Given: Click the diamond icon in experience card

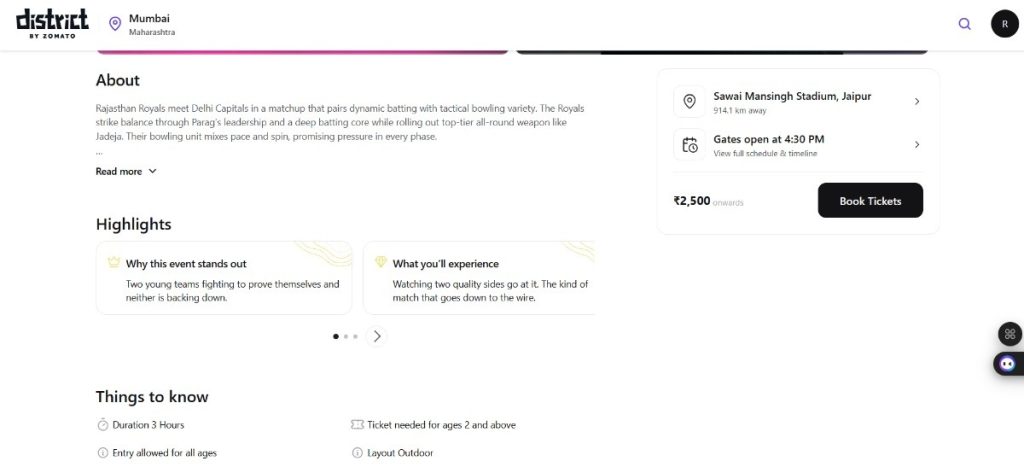Looking at the screenshot, I should click(380, 263).
